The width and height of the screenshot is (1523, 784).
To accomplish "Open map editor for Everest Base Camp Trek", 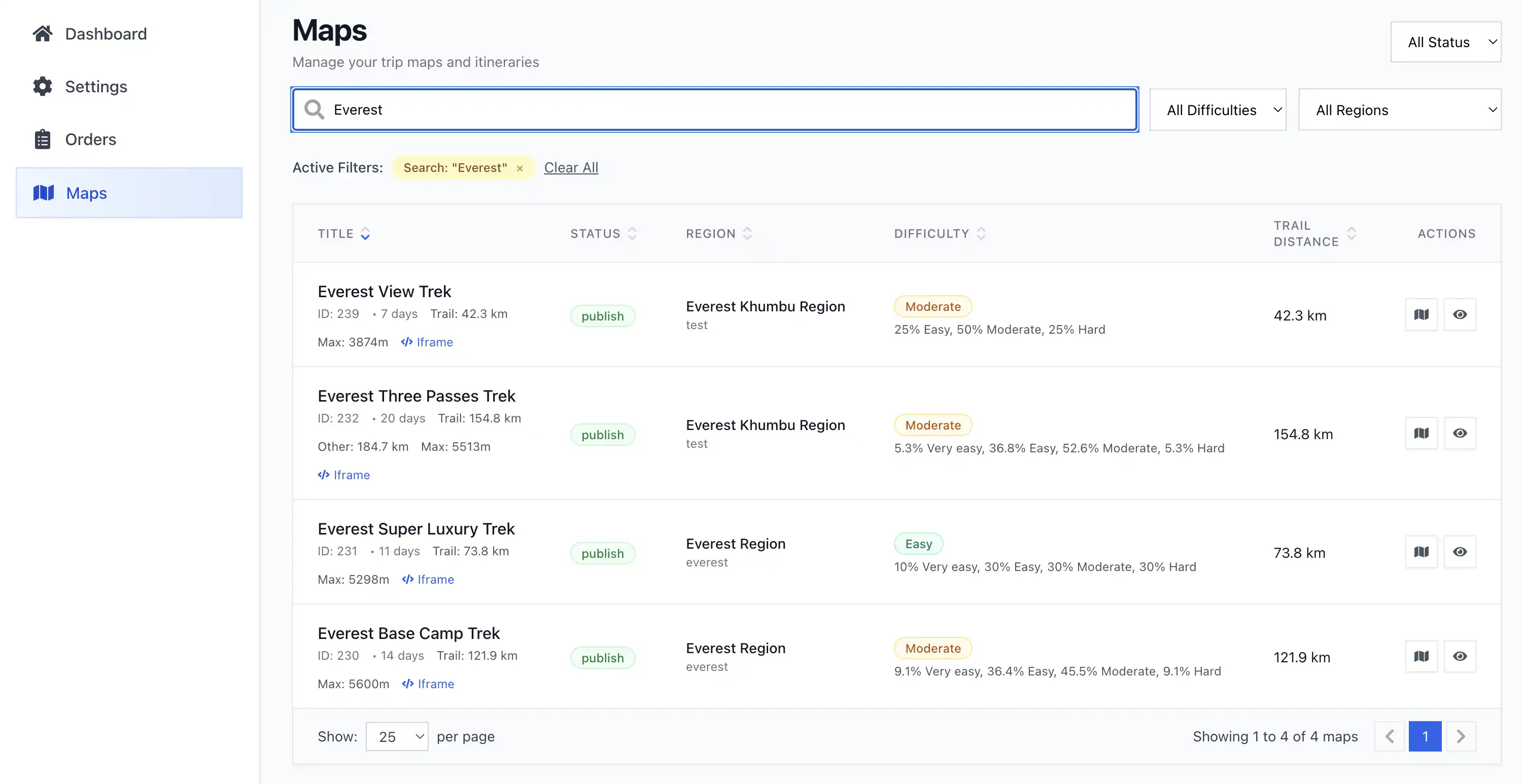I will point(1421,656).
